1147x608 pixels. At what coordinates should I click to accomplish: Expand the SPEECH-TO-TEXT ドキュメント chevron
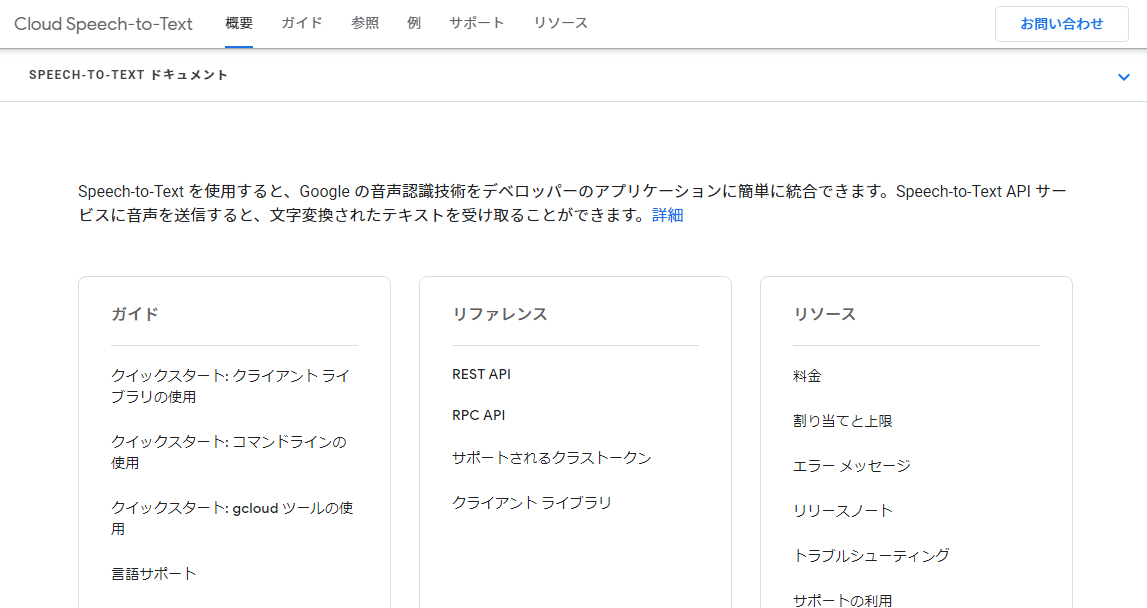[1124, 77]
